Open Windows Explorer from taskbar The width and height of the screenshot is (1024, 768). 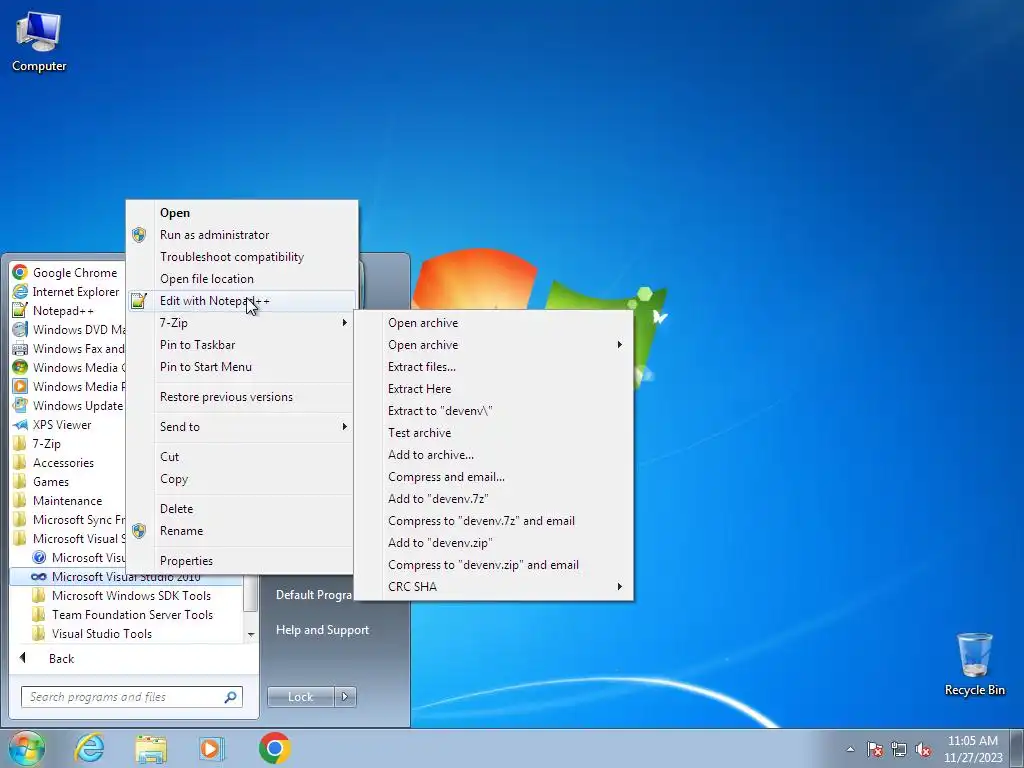tap(151, 748)
